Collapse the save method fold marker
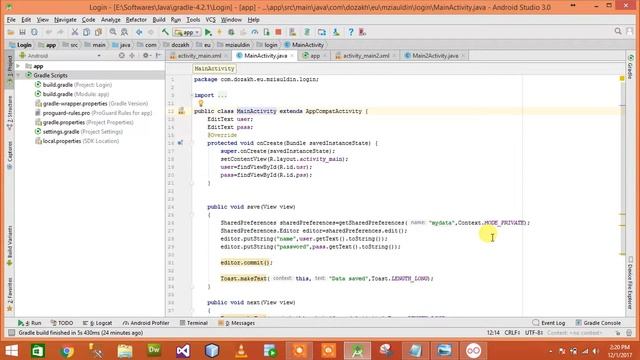The height and width of the screenshot is (360, 640). point(192,215)
